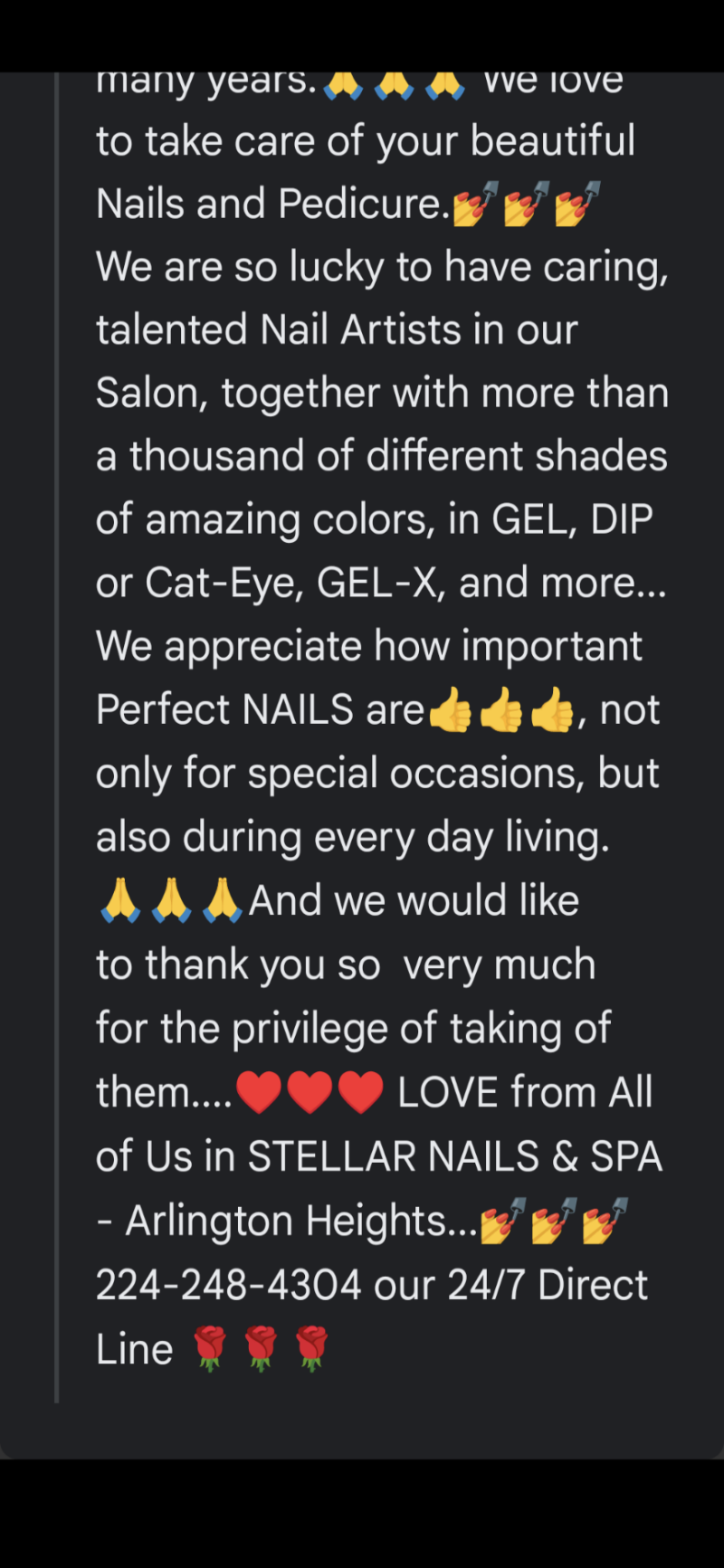Select the first rose emoji after Line
724x1568 pixels.
pyautogui.click(x=210, y=1349)
